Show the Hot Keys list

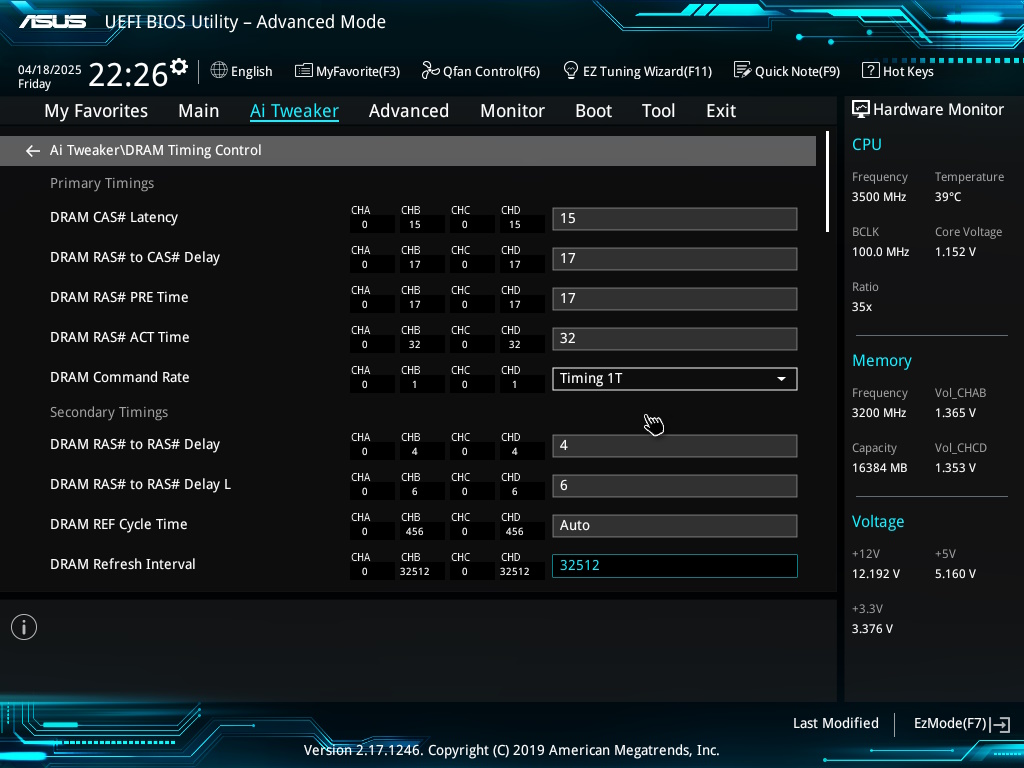click(908, 71)
